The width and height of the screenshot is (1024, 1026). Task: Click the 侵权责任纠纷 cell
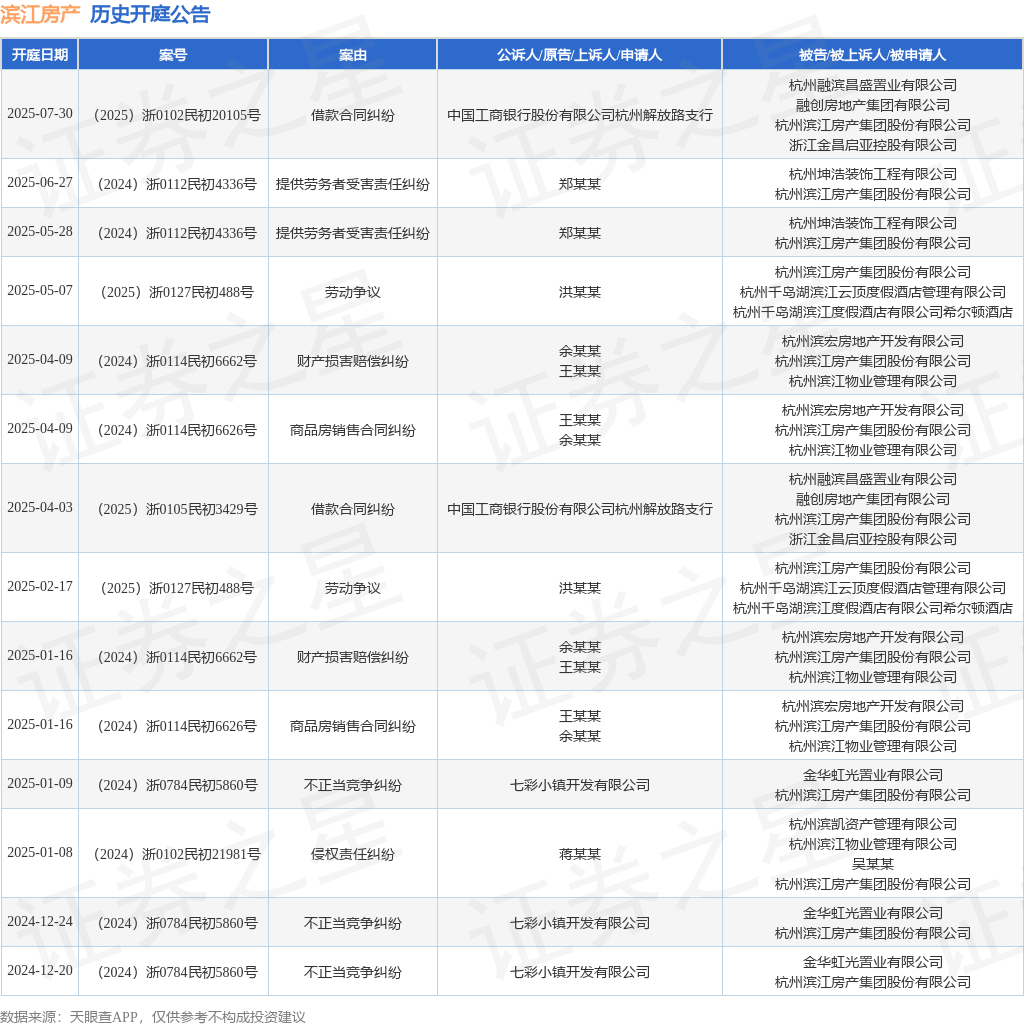click(353, 855)
